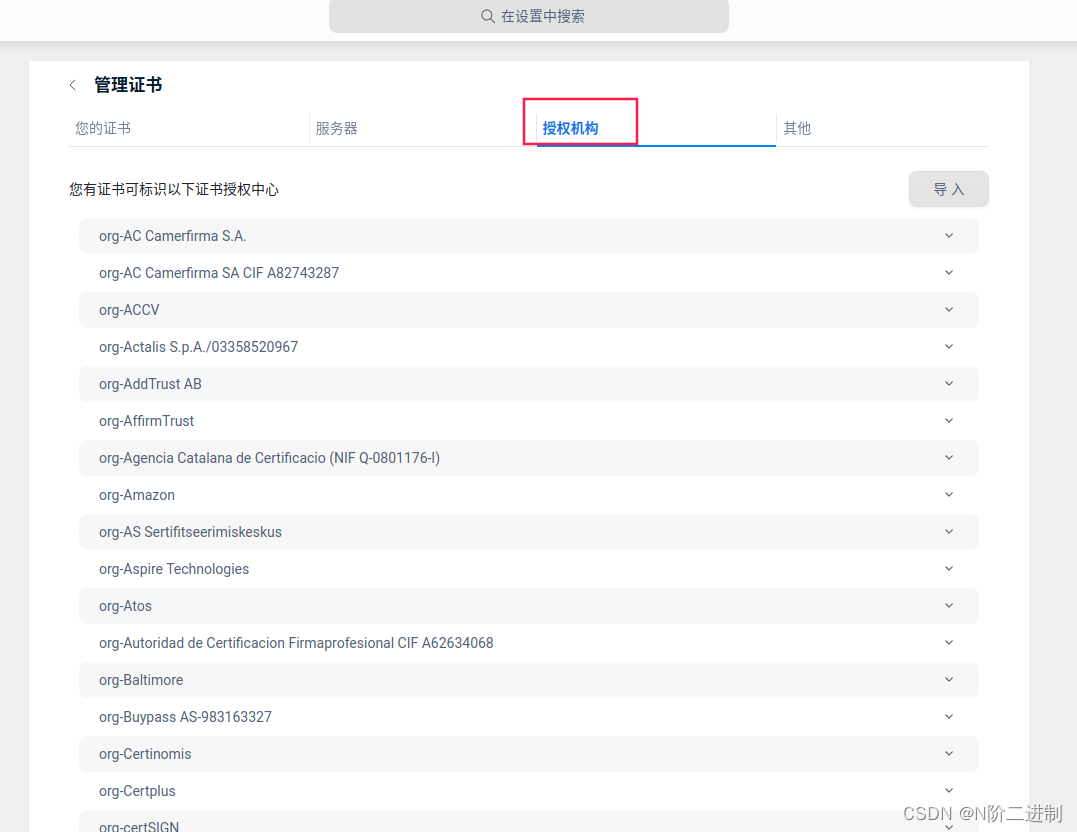Screen dimensions: 1077x832
Task: Open the 服务器 tab
Action: click(x=337, y=128)
